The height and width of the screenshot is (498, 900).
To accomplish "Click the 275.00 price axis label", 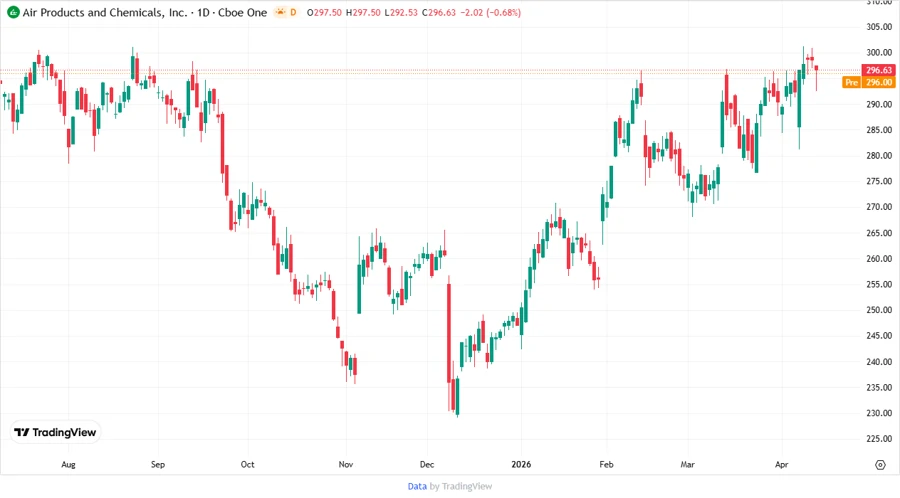I will click(879, 181).
